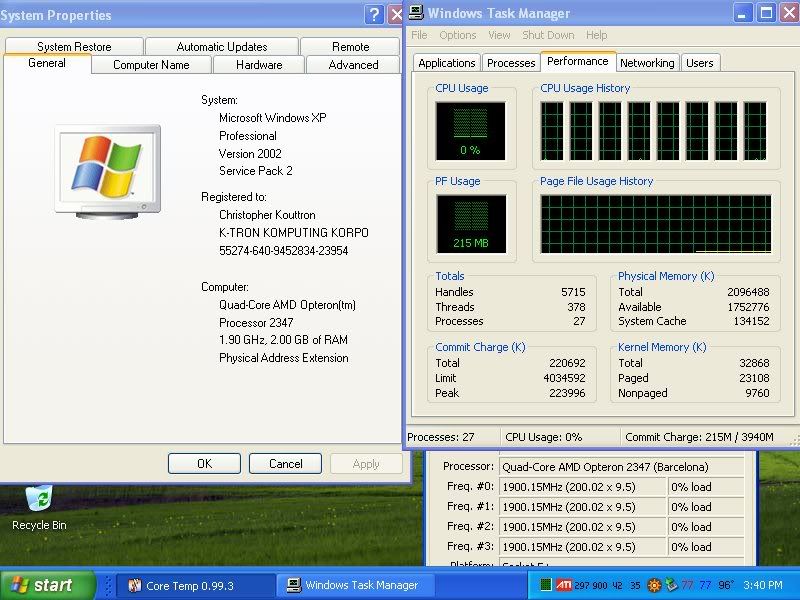Image resolution: width=800 pixels, height=600 pixels.
Task: Click the 42 tray readout
Action: tap(617, 585)
